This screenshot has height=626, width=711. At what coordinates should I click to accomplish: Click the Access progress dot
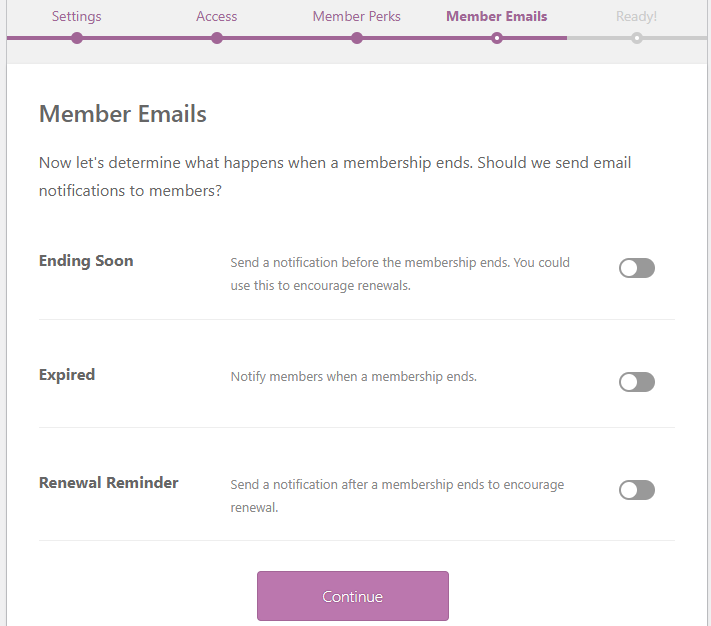(x=217, y=38)
